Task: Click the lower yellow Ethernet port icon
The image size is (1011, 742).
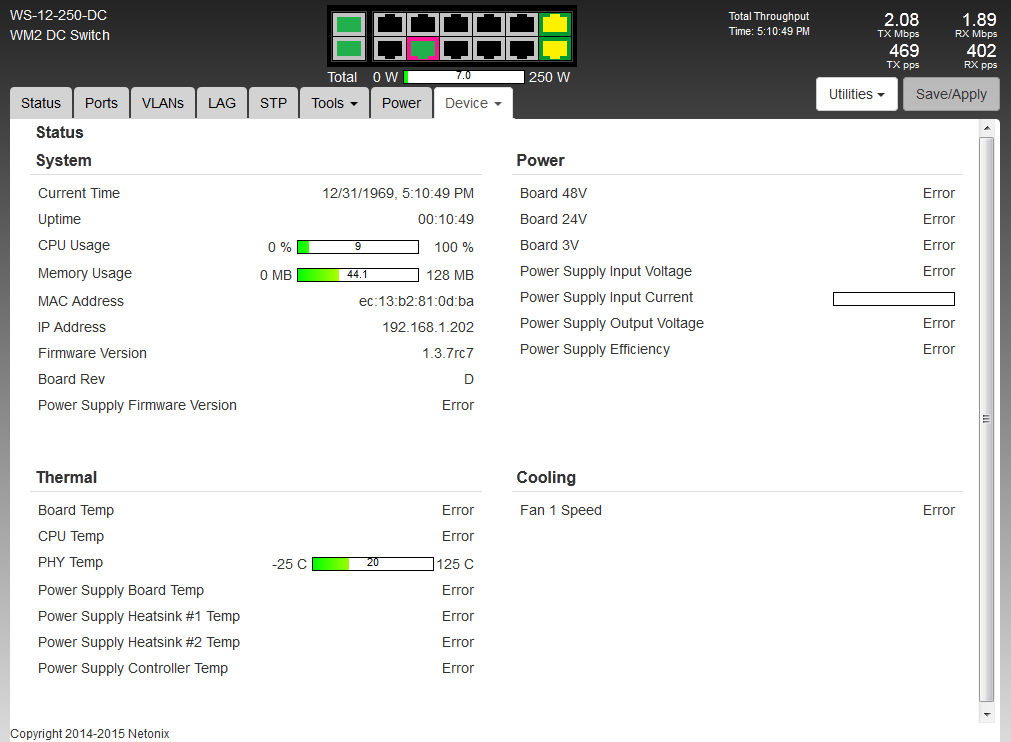Action: click(x=554, y=48)
